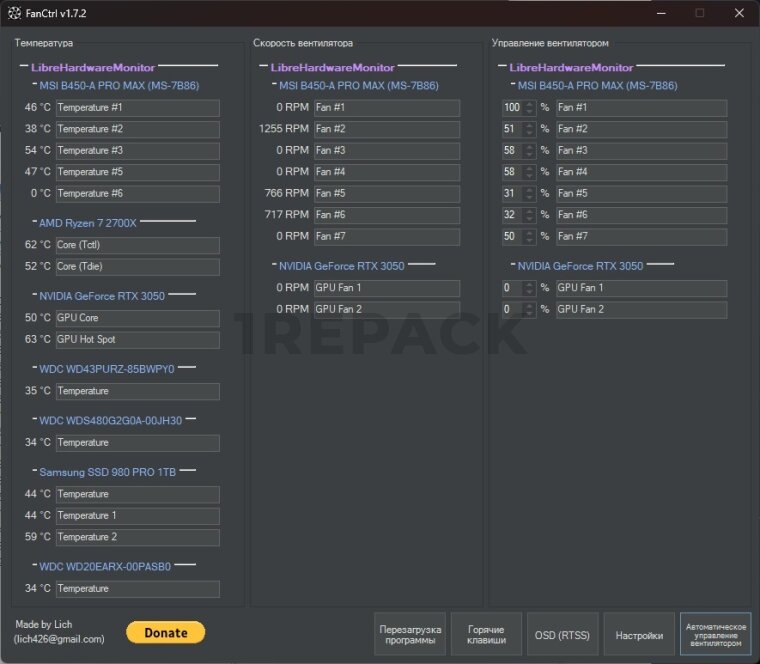760x664 pixels.
Task: Click the Core (Tctl) temperature name field
Action: 138,245
